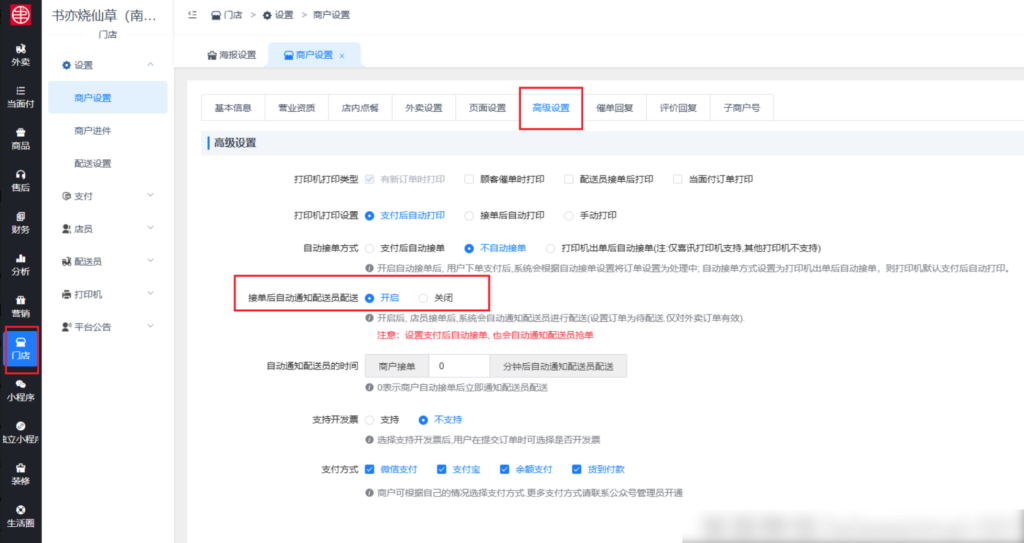Expand the 配送员 menu group
The height and width of the screenshot is (543, 1024).
pyautogui.click(x=108, y=261)
